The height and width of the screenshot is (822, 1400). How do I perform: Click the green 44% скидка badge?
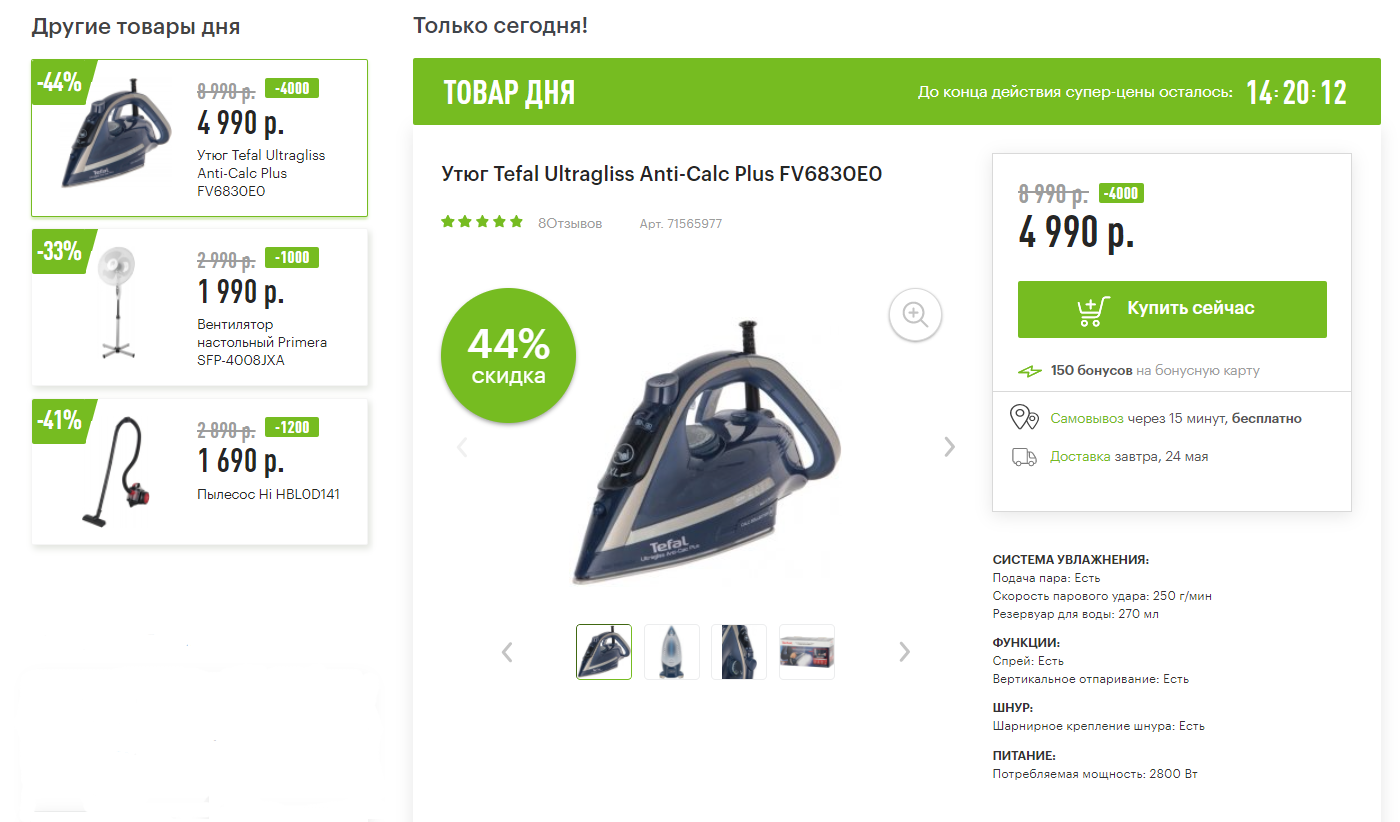click(x=509, y=356)
